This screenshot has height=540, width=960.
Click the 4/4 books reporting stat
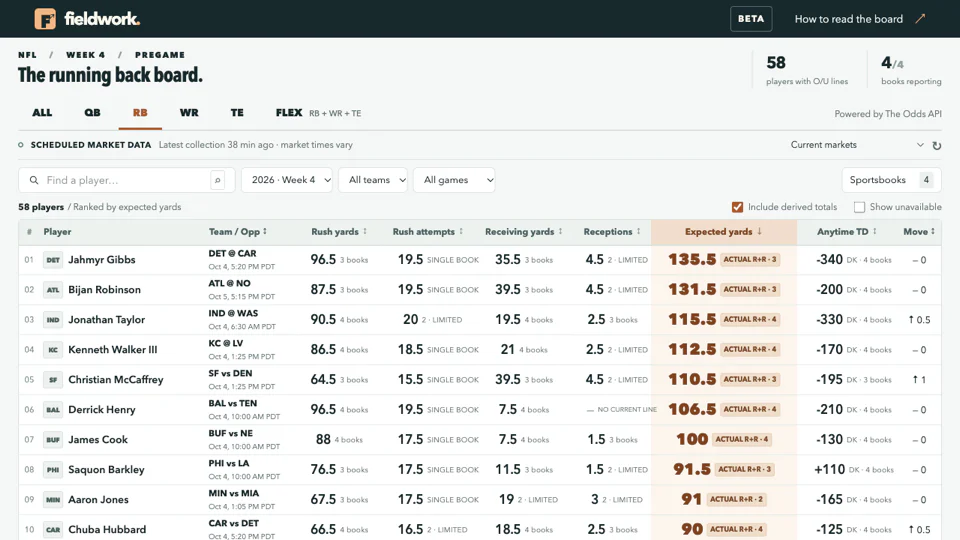(911, 70)
